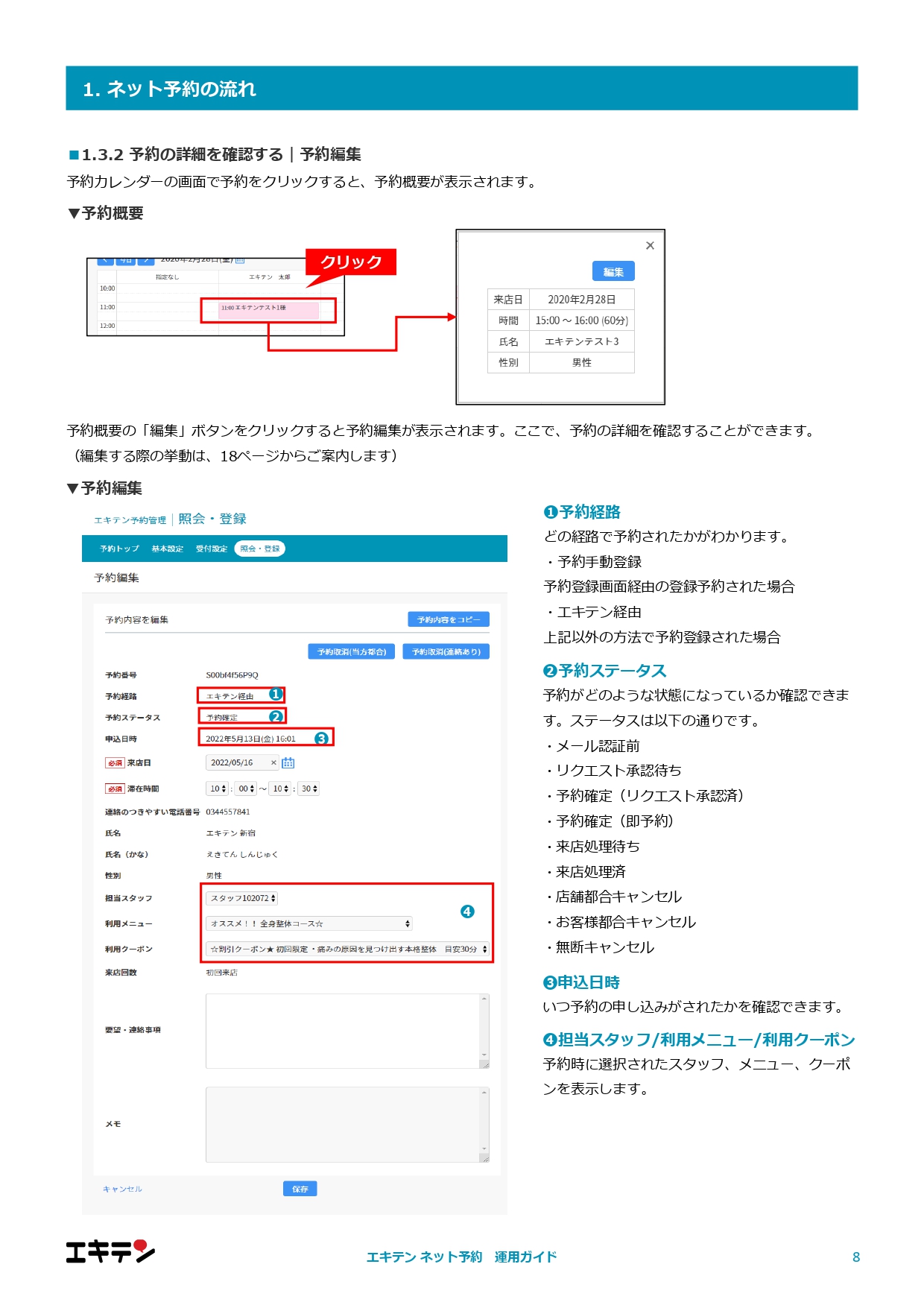Viewport: 924px width, 1308px height.
Task: Open the 滞在時間 start hour selector
Action: 218,789
